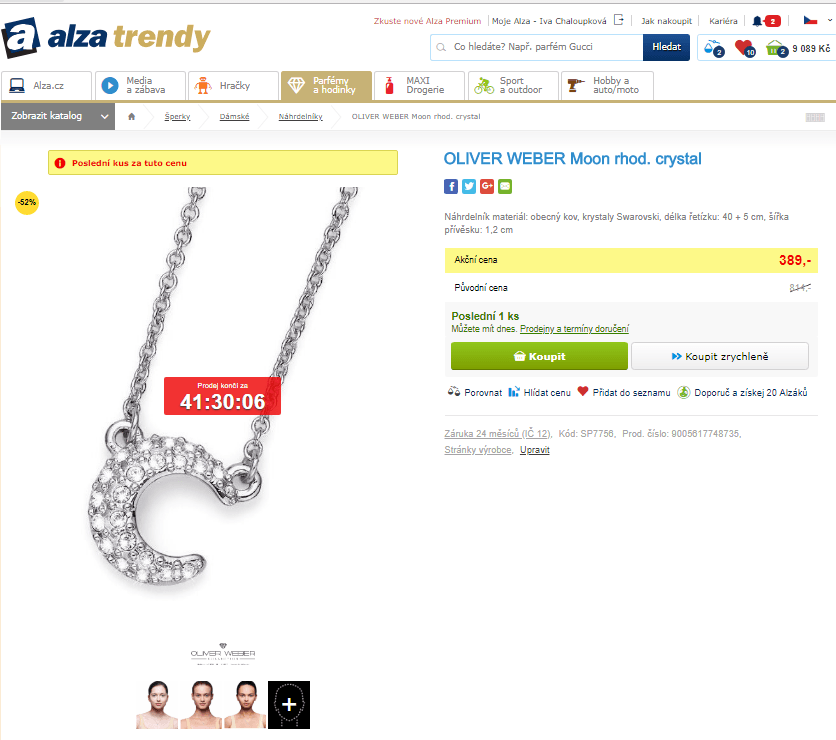Open the Parfémy a hodinky tab
The height and width of the screenshot is (740, 836).
coord(326,85)
